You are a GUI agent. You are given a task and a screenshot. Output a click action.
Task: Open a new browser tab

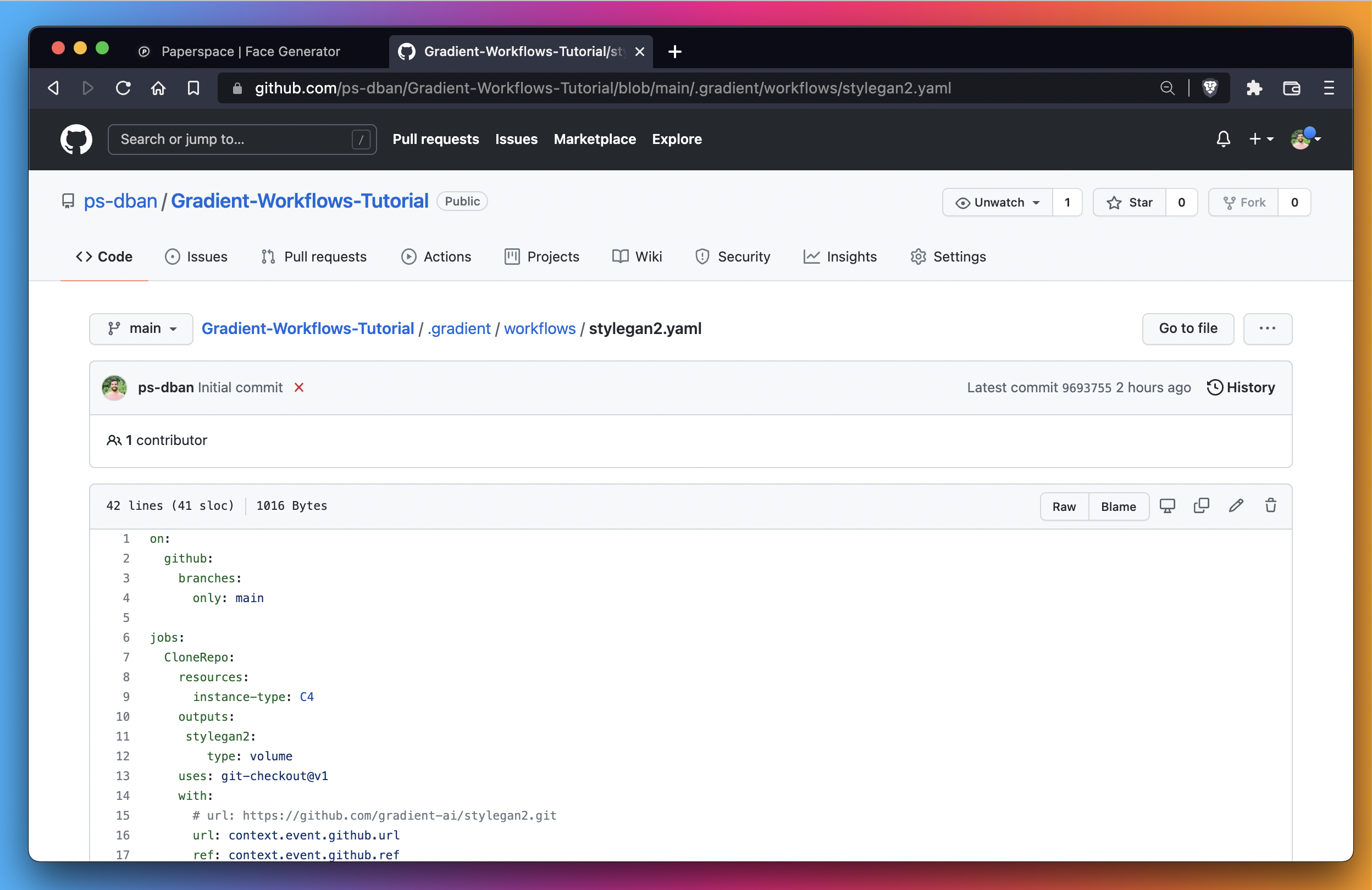[x=674, y=52]
